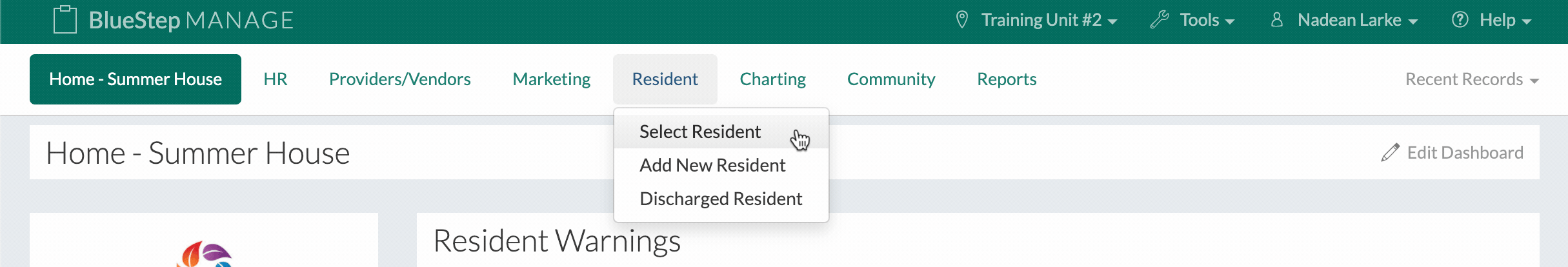Image resolution: width=1568 pixels, height=267 pixels.
Task: Select Add New Resident menu entry
Action: (712, 165)
